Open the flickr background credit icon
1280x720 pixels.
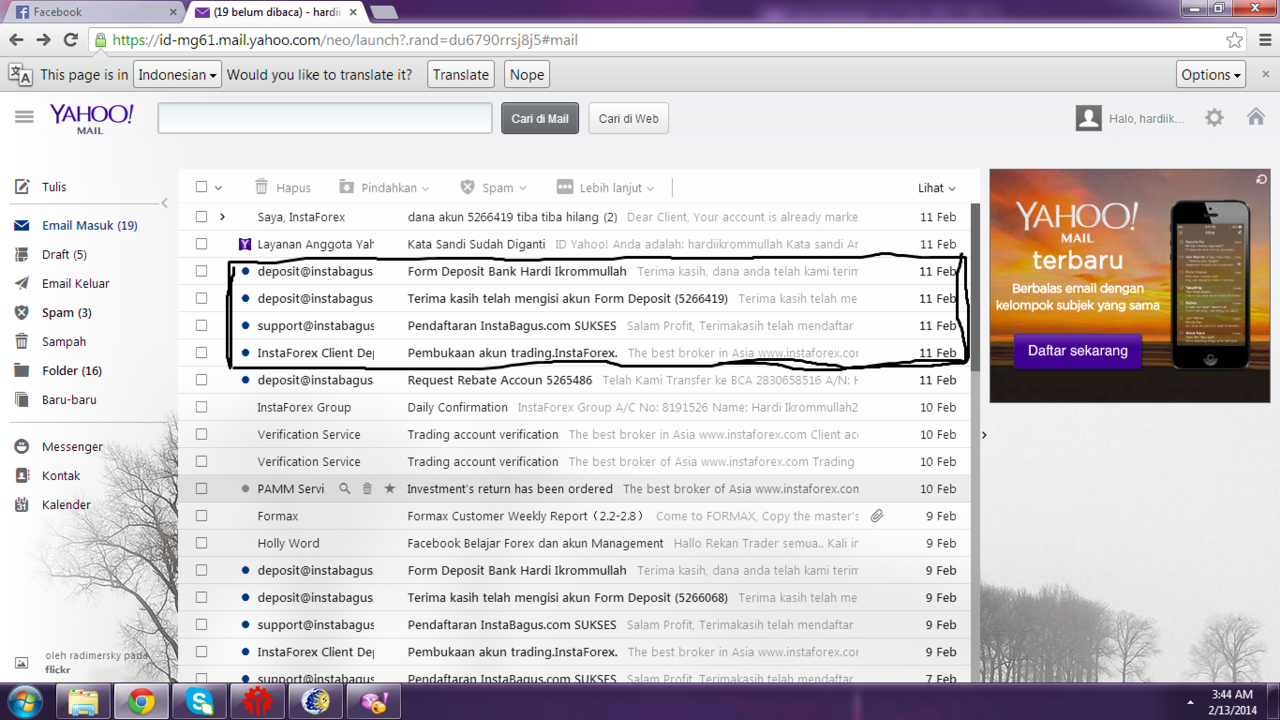click(x=22, y=663)
